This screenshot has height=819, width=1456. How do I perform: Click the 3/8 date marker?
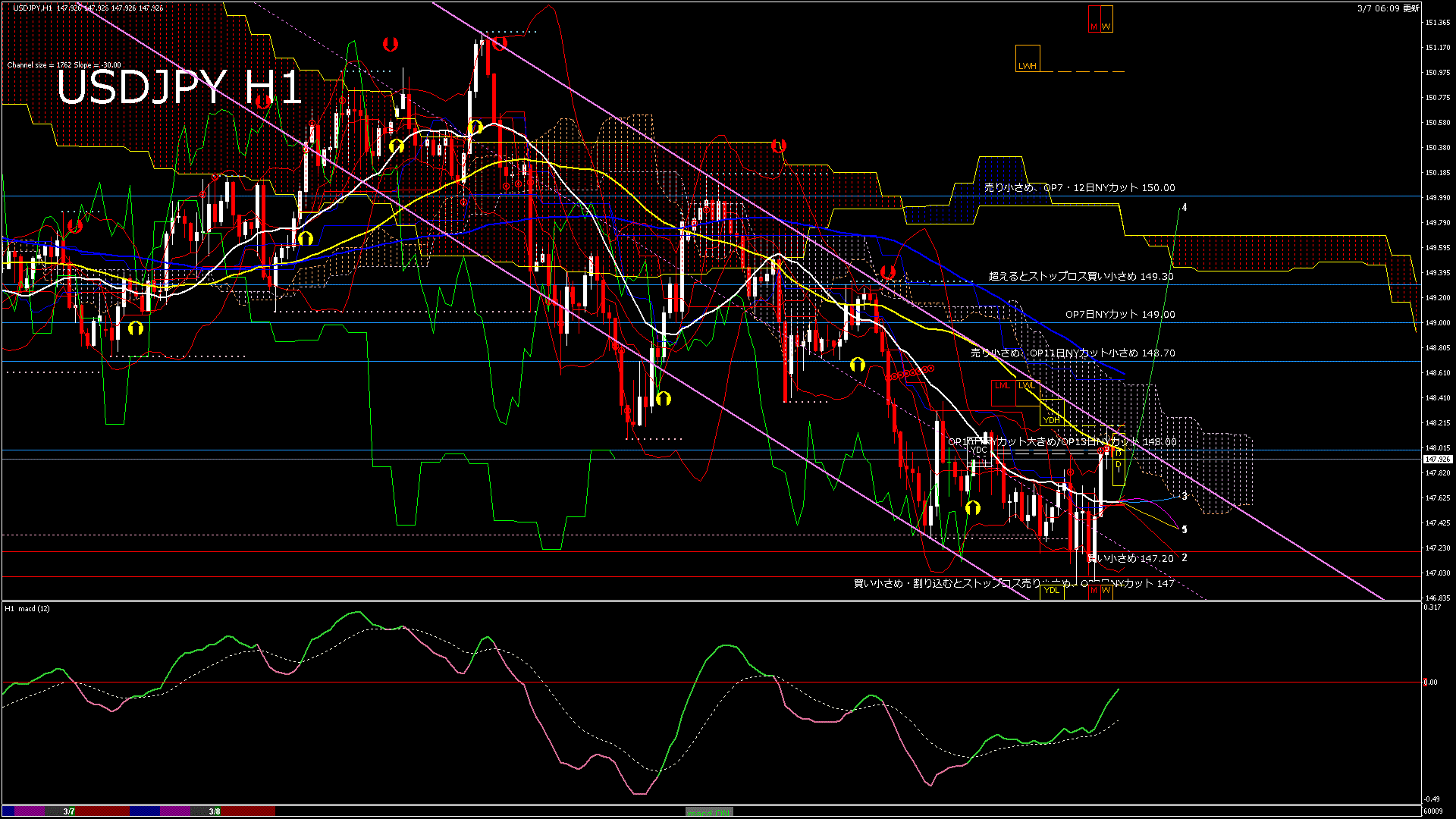click(x=215, y=811)
